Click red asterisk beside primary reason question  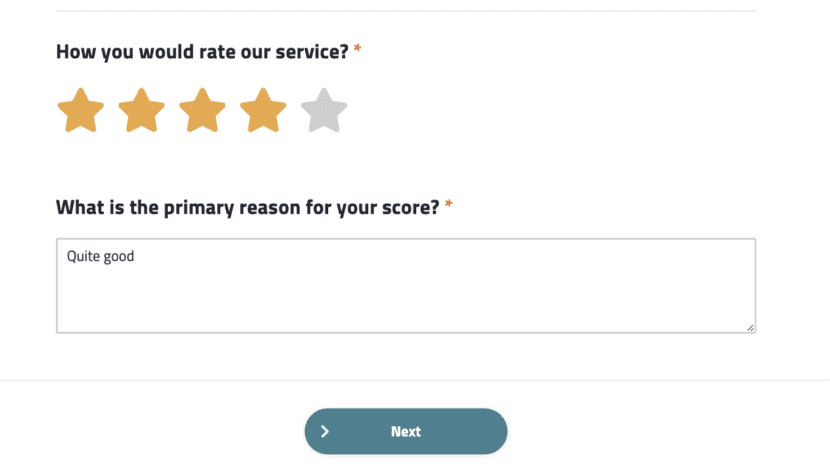point(449,207)
